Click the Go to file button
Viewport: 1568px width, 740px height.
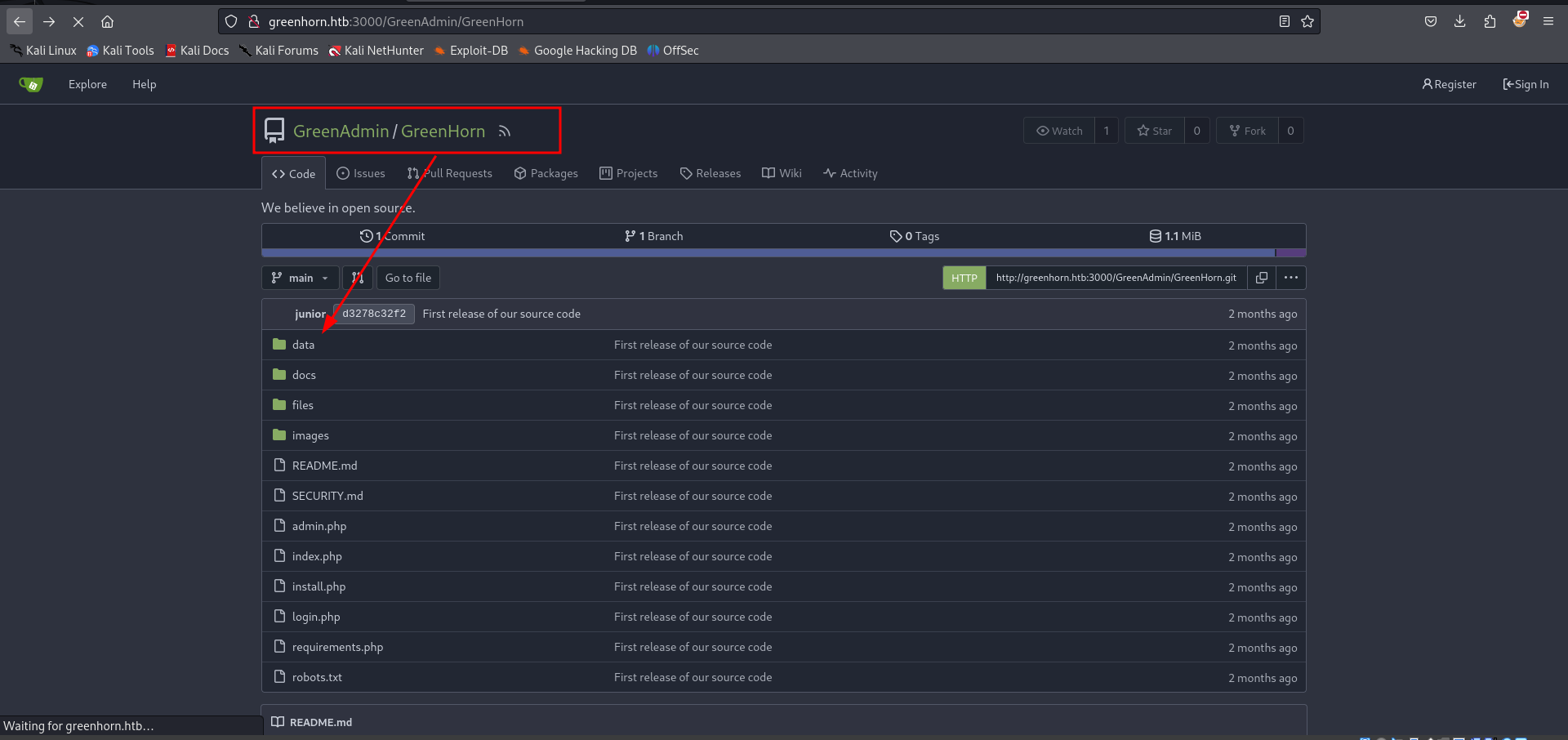(x=408, y=278)
